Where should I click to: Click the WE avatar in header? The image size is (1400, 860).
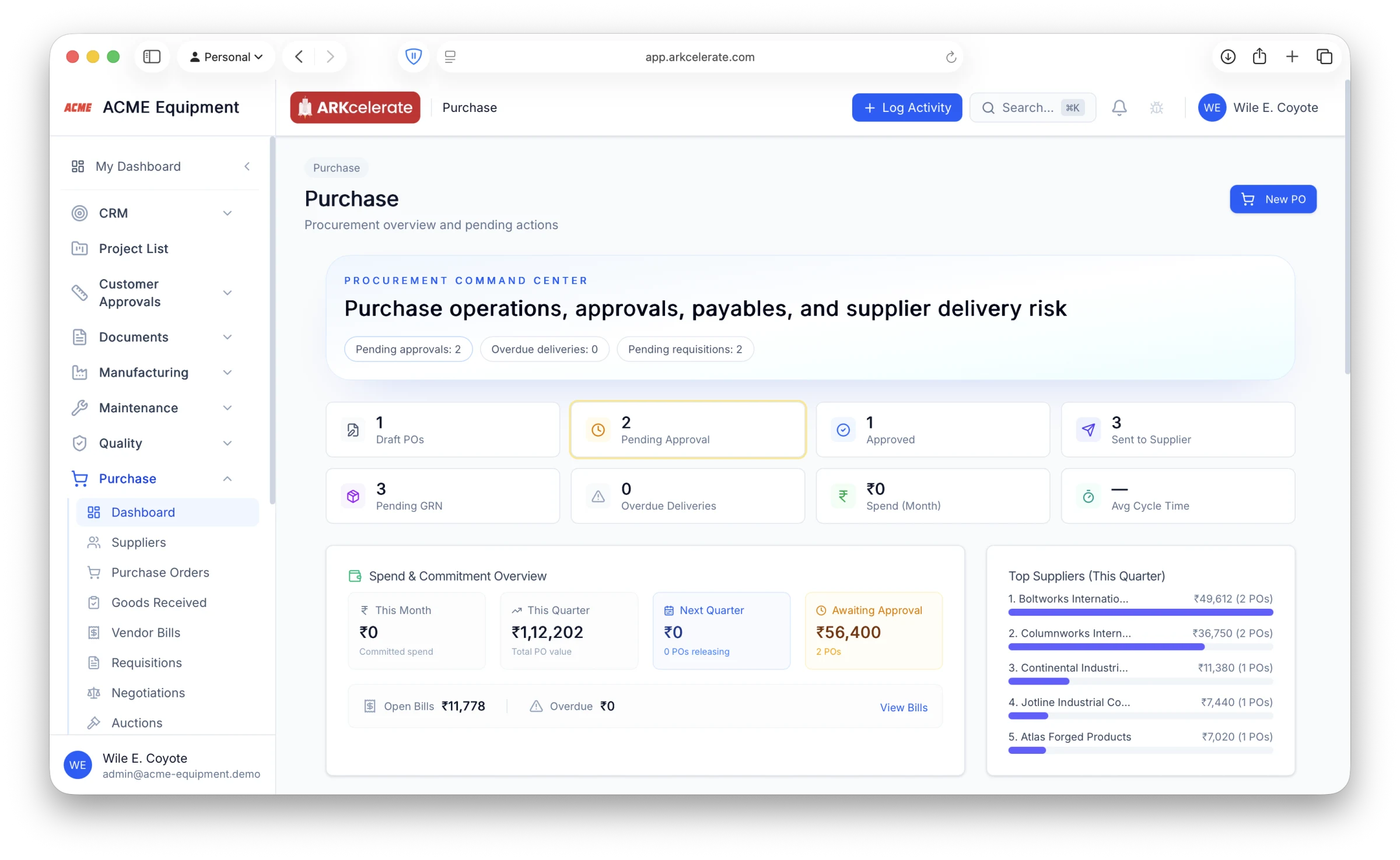[1212, 108]
